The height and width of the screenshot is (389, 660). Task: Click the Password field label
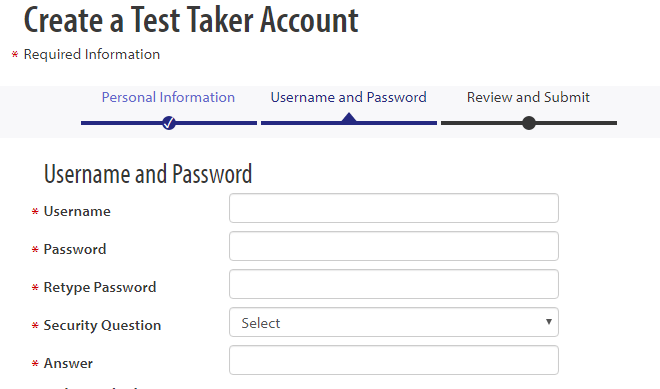click(75, 249)
